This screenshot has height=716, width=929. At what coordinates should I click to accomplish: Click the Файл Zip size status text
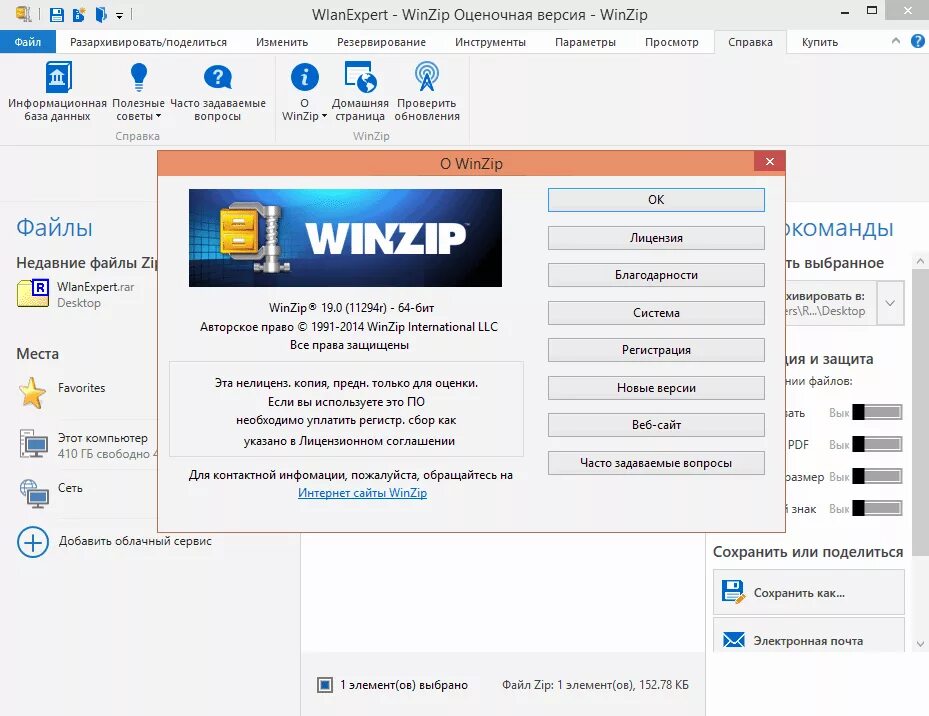(x=595, y=685)
